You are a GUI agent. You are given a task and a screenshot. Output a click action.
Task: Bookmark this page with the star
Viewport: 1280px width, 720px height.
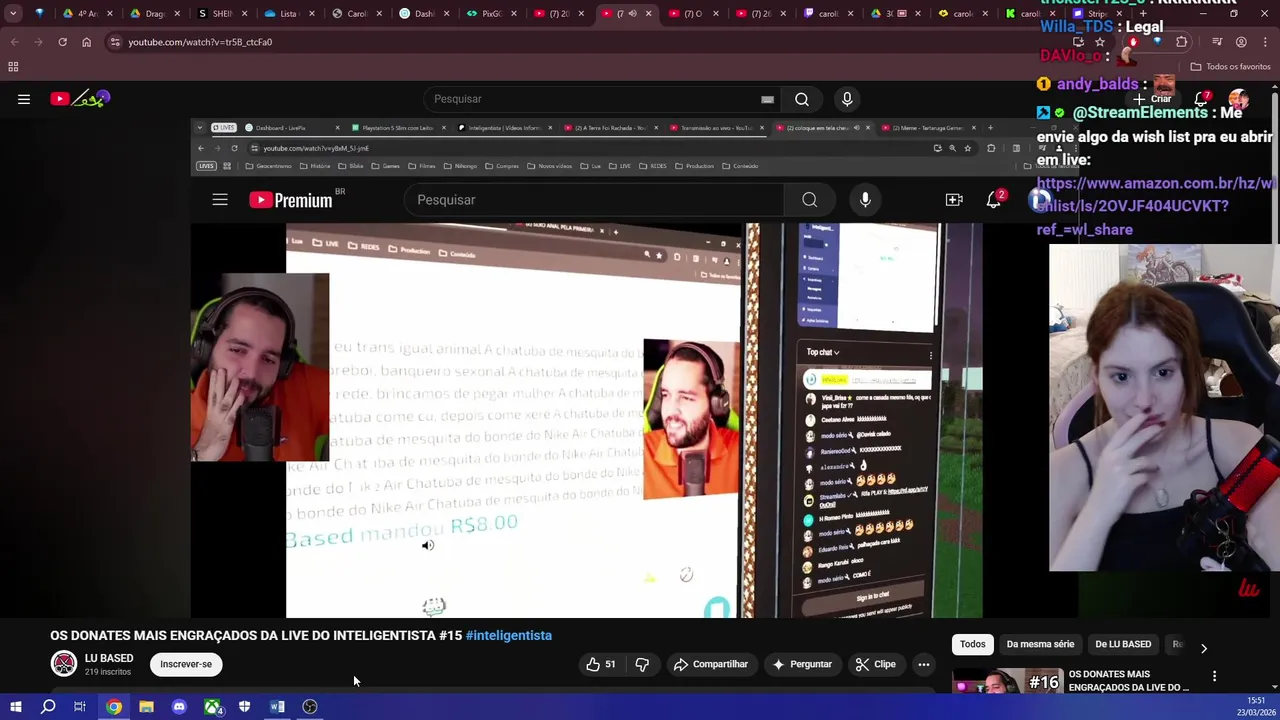click(1100, 42)
